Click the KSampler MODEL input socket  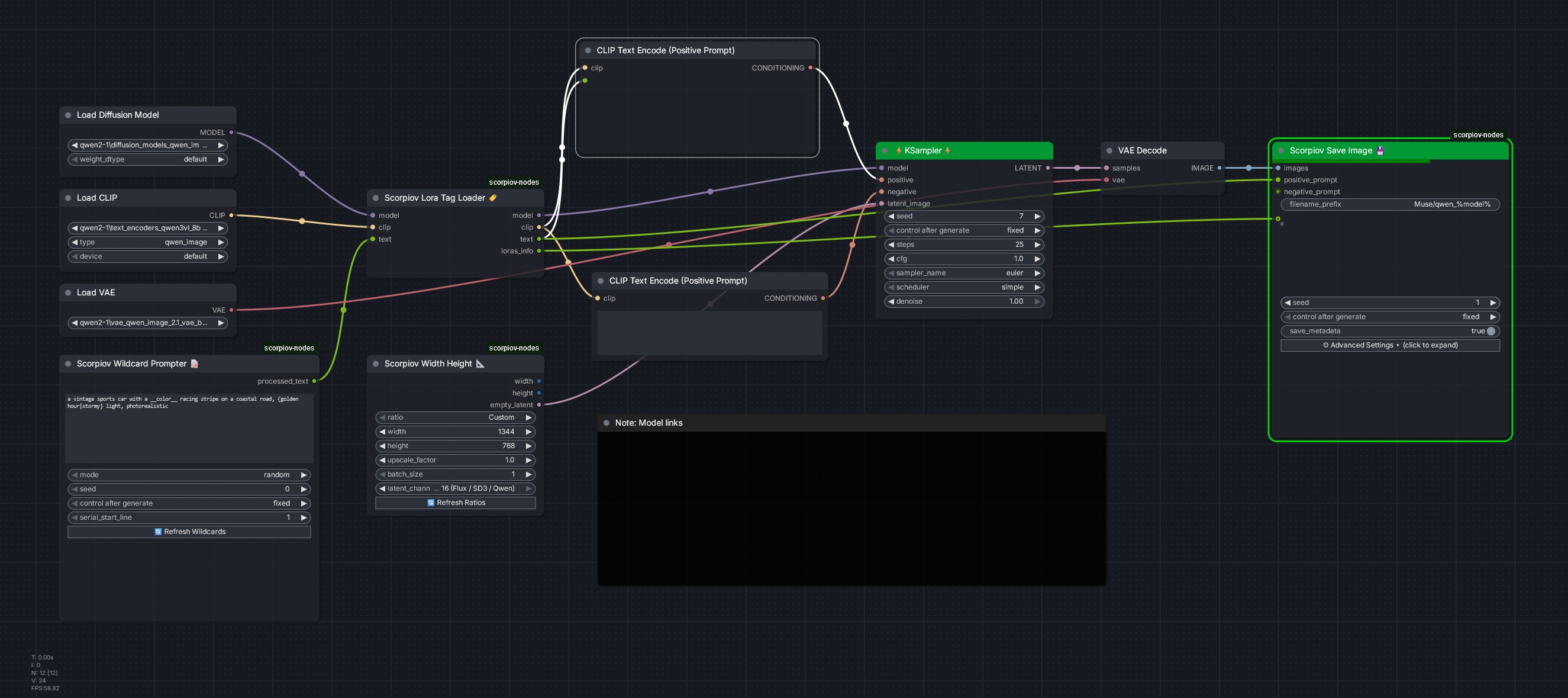click(x=882, y=168)
